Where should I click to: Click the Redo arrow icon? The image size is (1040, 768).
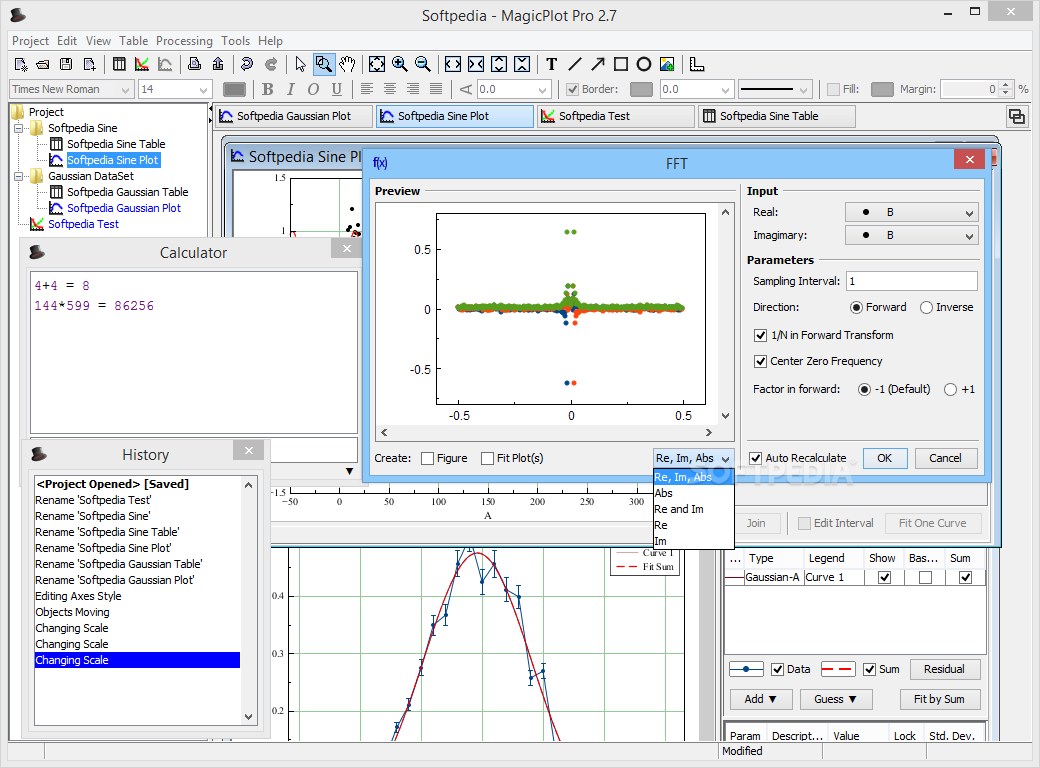coord(271,64)
